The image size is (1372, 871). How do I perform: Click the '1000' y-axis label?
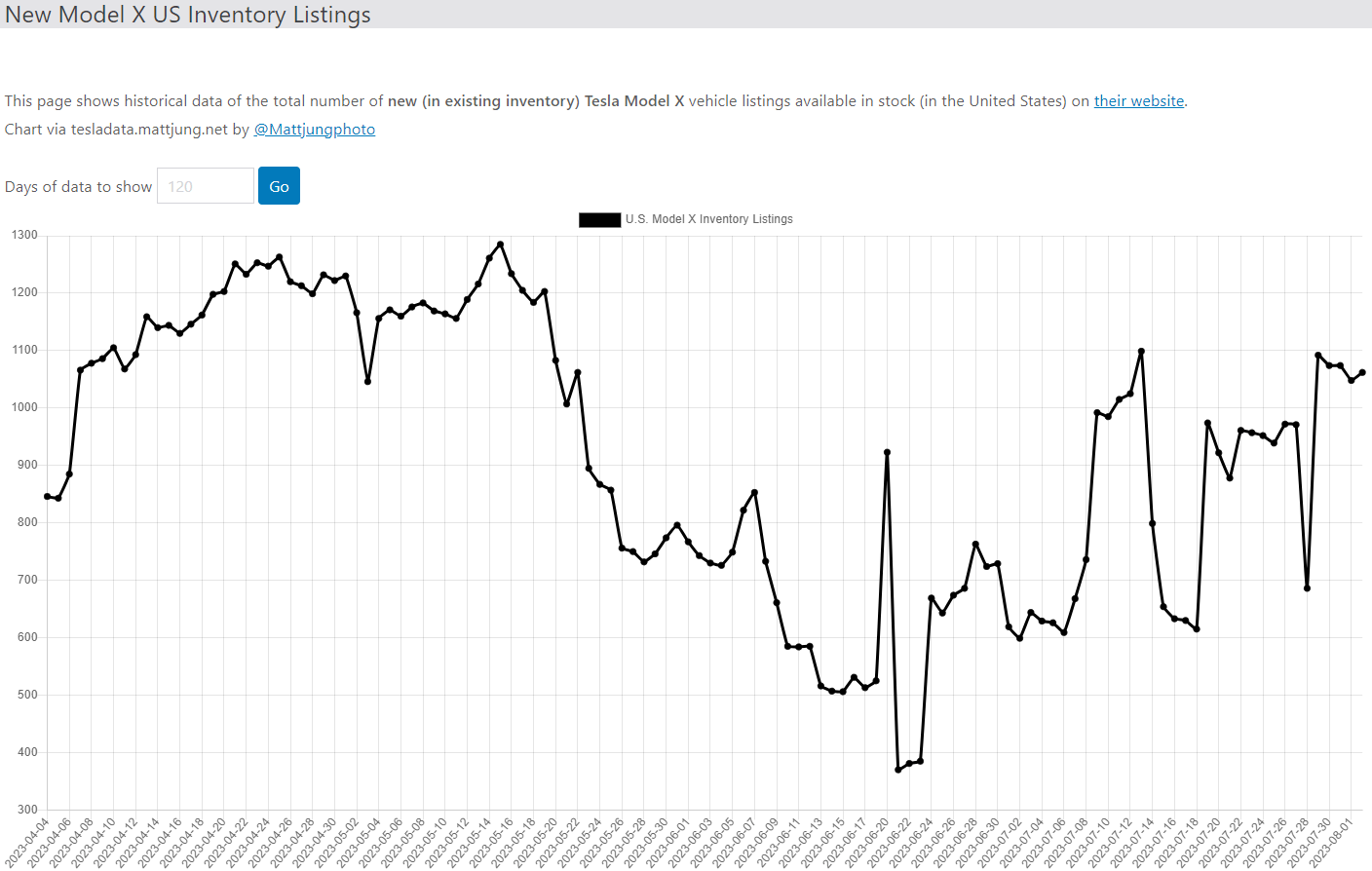tap(24, 407)
